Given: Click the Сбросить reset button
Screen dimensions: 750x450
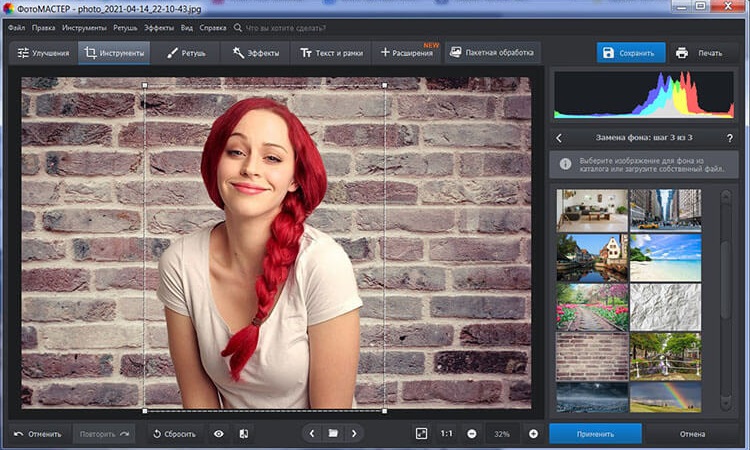Looking at the screenshot, I should click(173, 434).
